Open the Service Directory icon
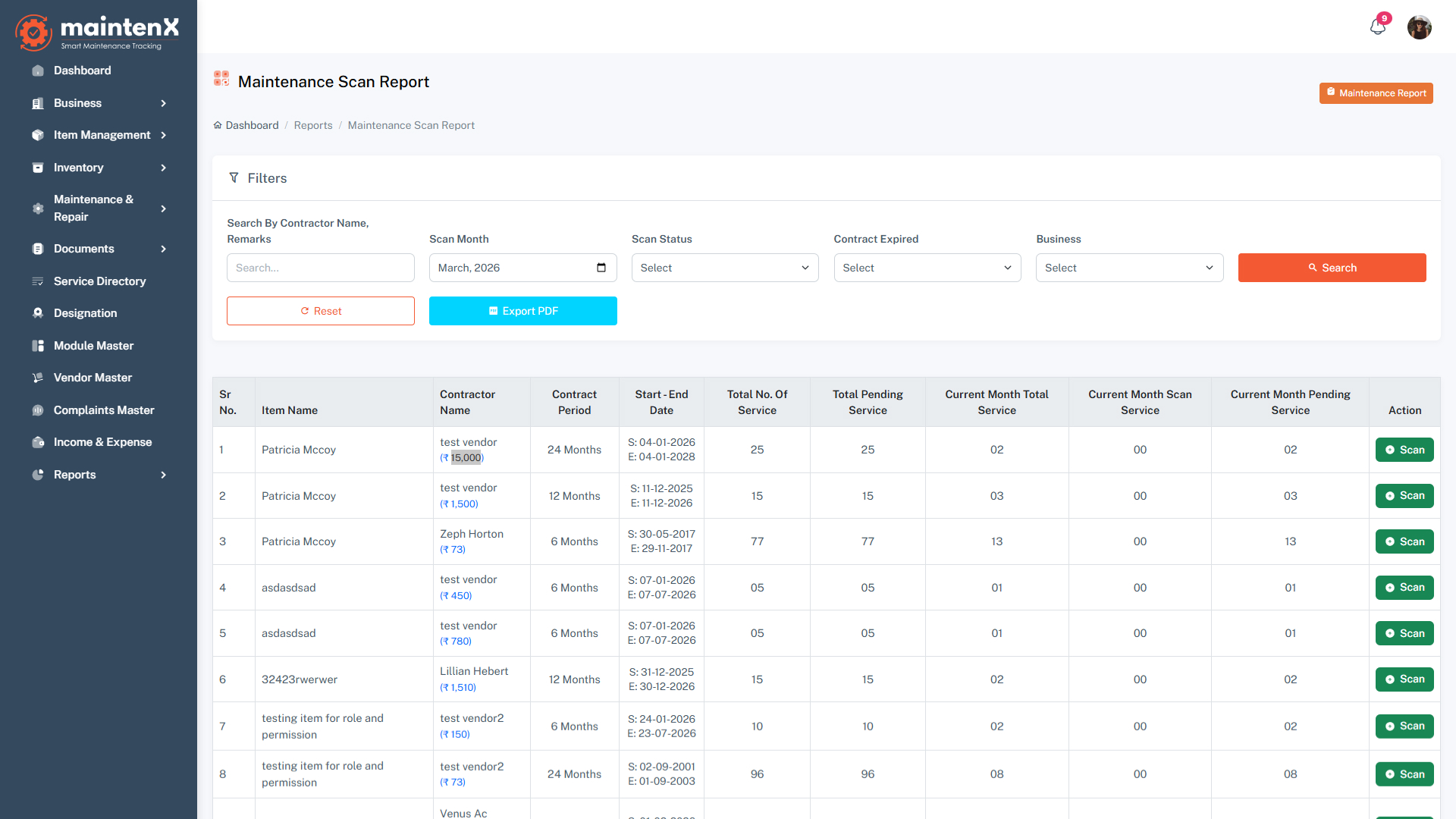Viewport: 1456px width, 819px height. point(38,281)
